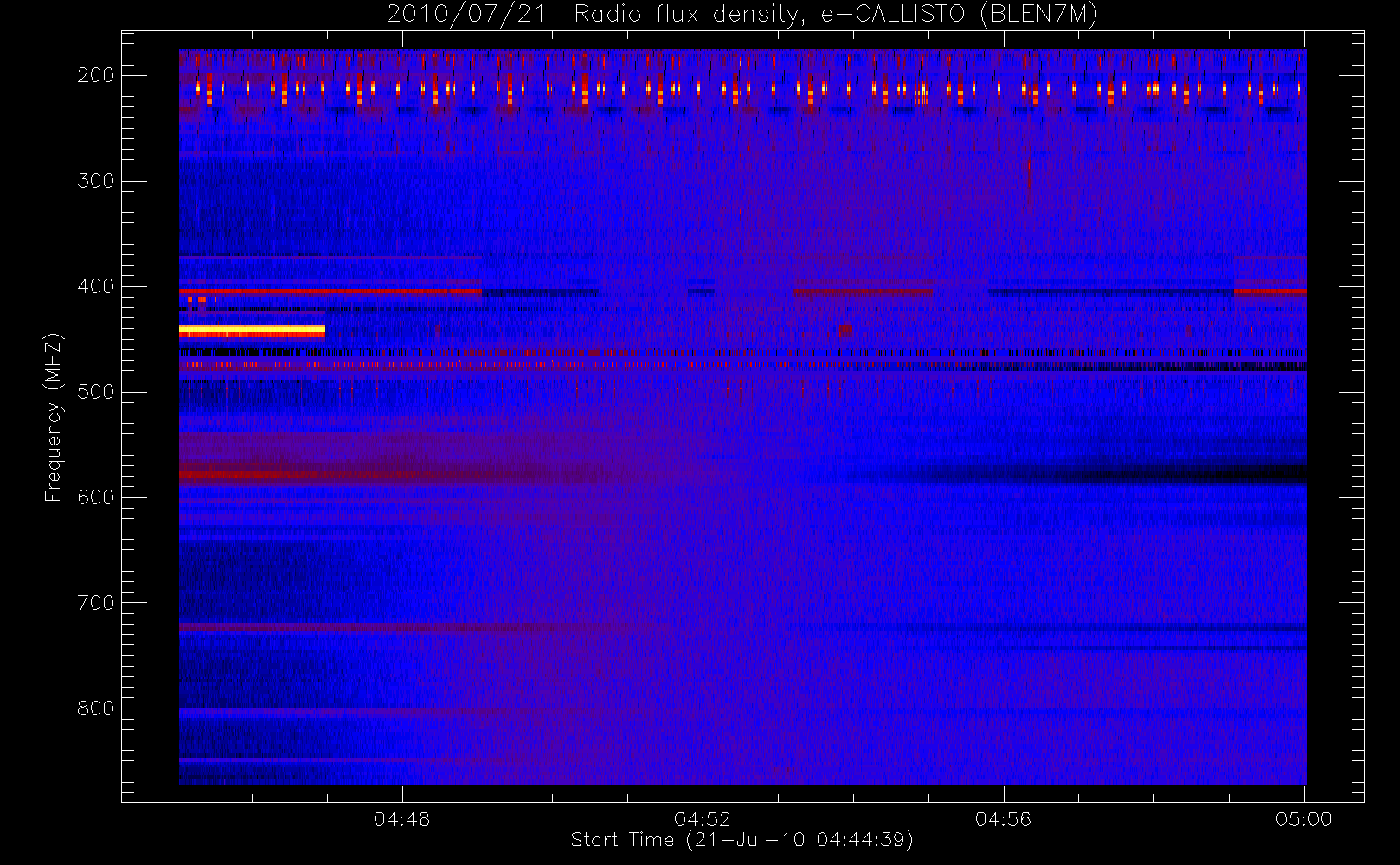This screenshot has width=1400, height=865.
Task: Click the 04:52 time tick label
Action: pyautogui.click(x=703, y=819)
